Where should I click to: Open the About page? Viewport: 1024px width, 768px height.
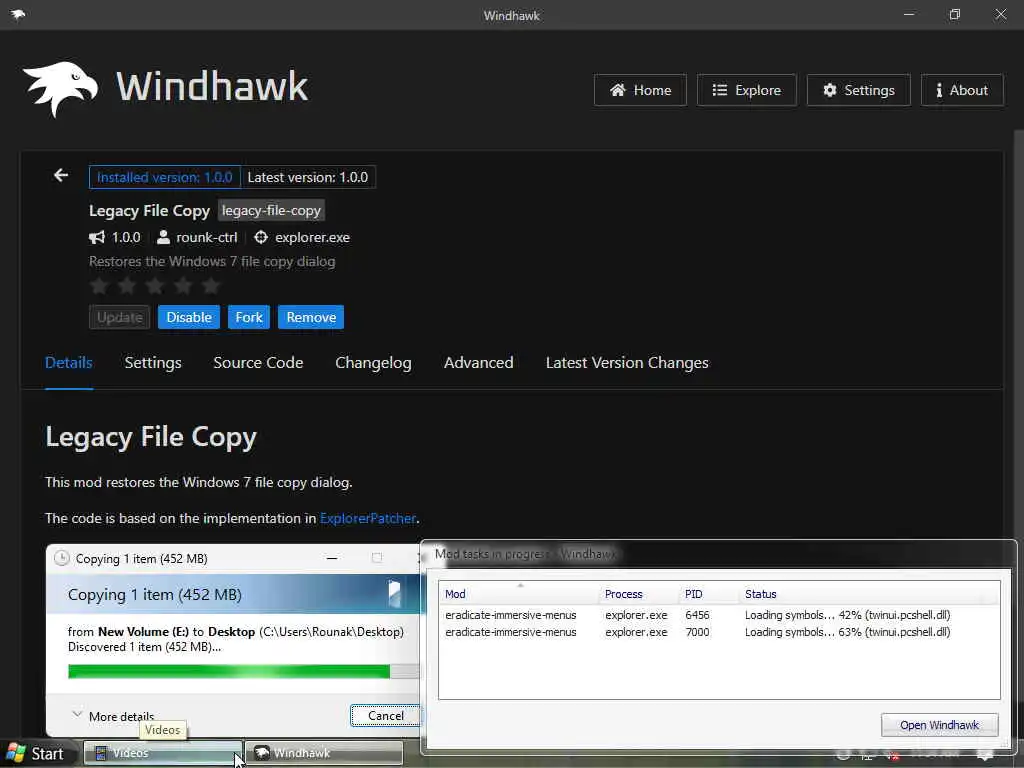962,90
